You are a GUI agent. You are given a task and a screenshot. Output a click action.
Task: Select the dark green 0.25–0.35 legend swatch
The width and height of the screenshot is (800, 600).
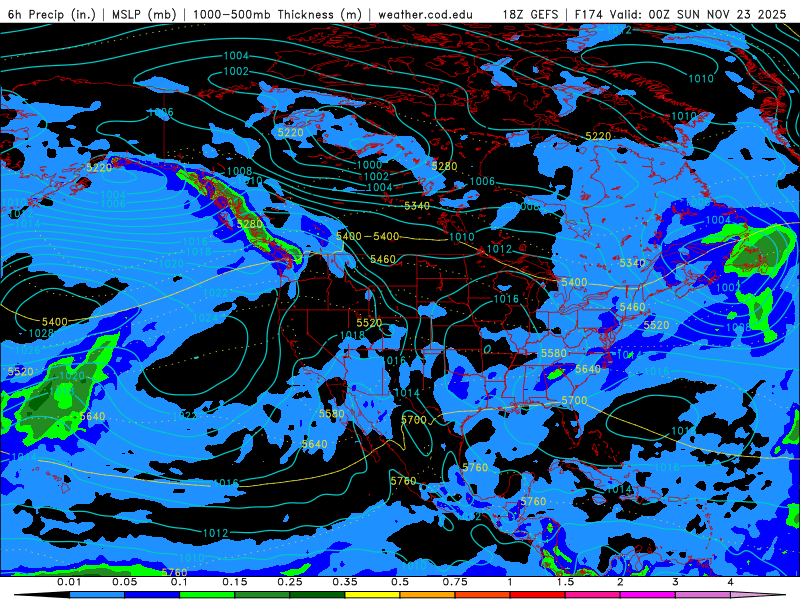(317, 595)
